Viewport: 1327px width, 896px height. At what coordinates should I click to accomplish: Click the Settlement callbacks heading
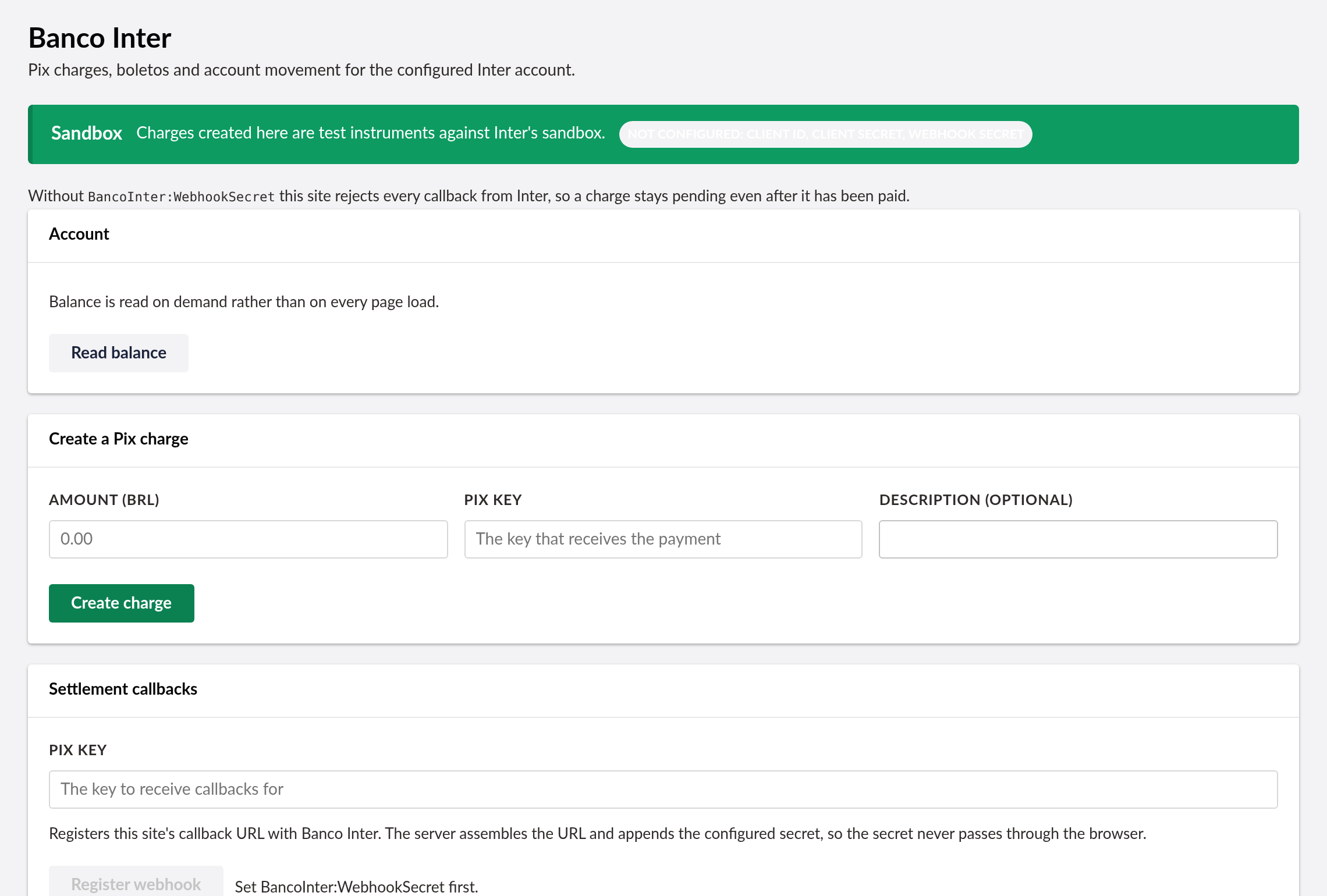pyautogui.click(x=123, y=689)
